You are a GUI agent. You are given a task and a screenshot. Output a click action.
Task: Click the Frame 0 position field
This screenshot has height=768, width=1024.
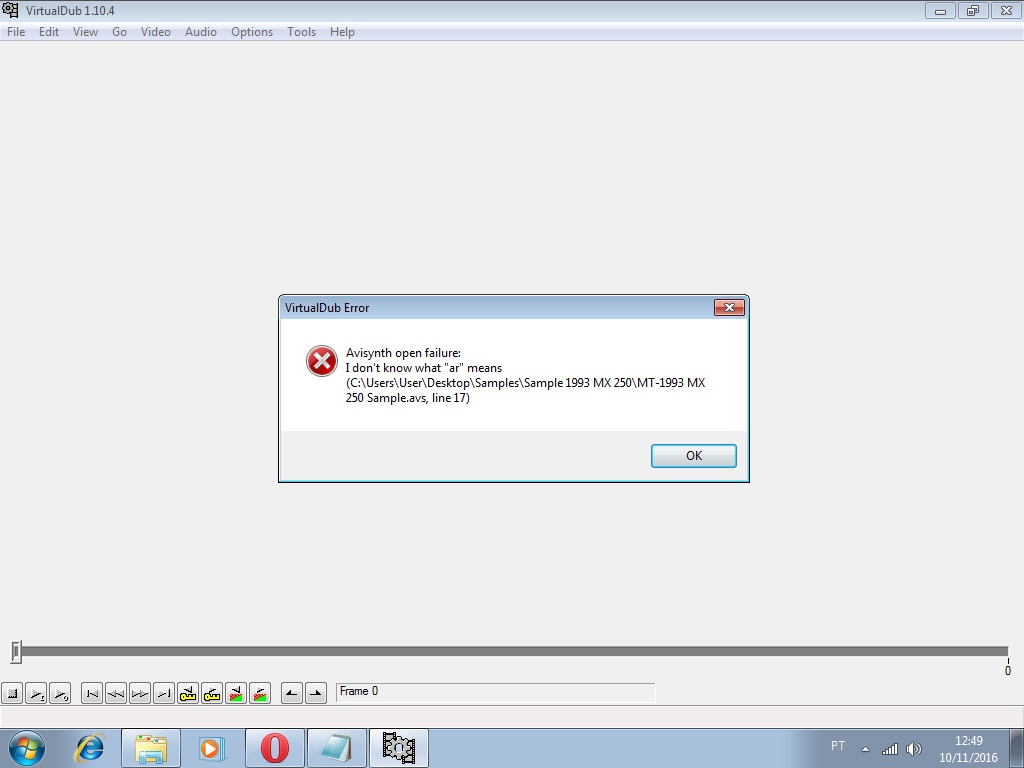click(495, 692)
